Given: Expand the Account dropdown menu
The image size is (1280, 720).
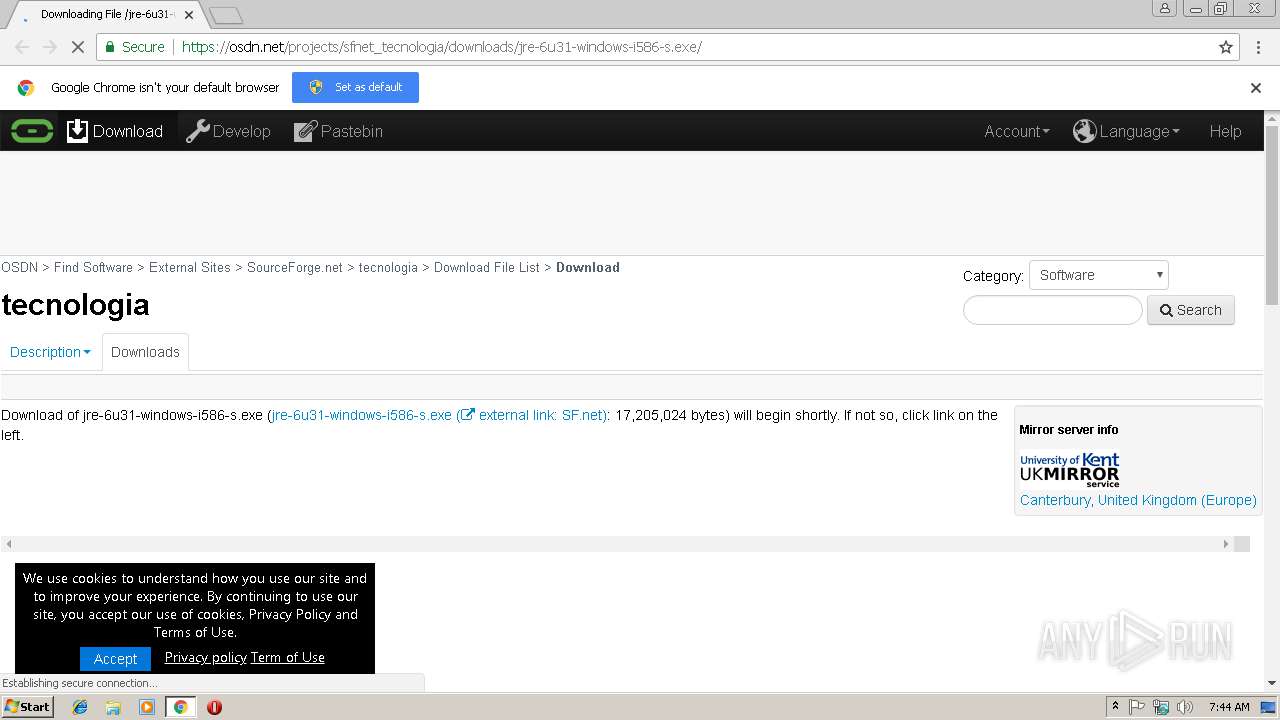Looking at the screenshot, I should [1017, 131].
